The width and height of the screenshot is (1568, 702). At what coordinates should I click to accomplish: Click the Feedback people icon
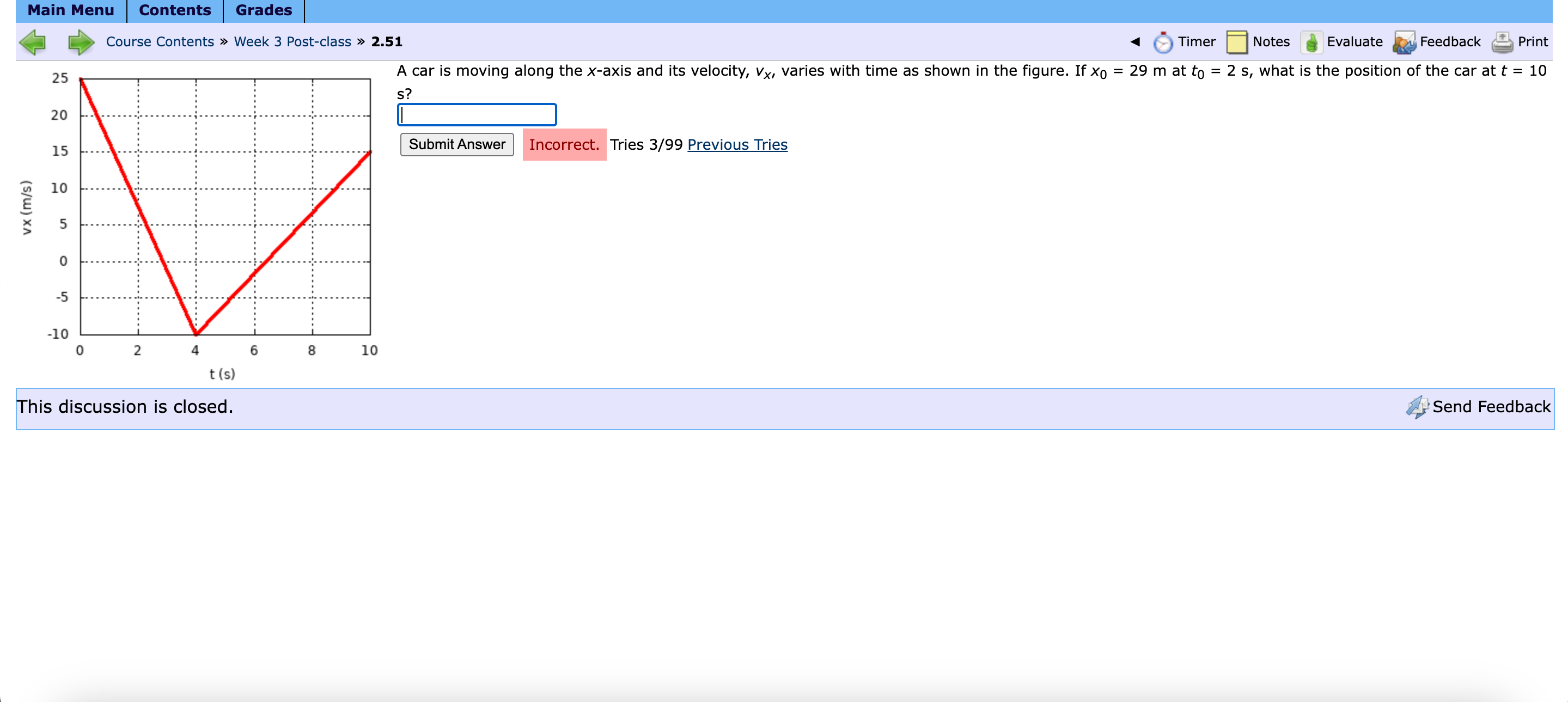(1404, 42)
